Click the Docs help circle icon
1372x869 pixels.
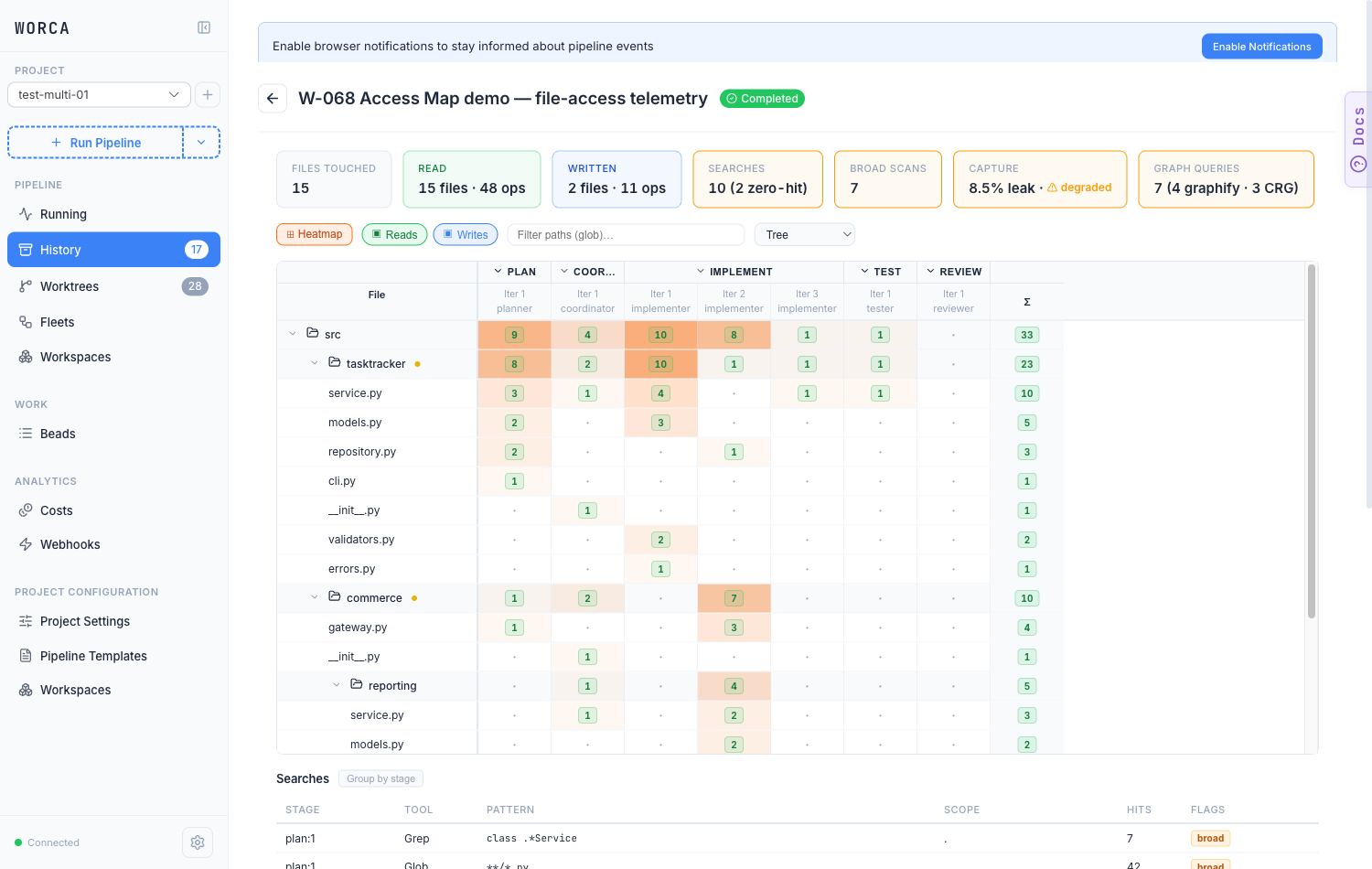[x=1358, y=164]
